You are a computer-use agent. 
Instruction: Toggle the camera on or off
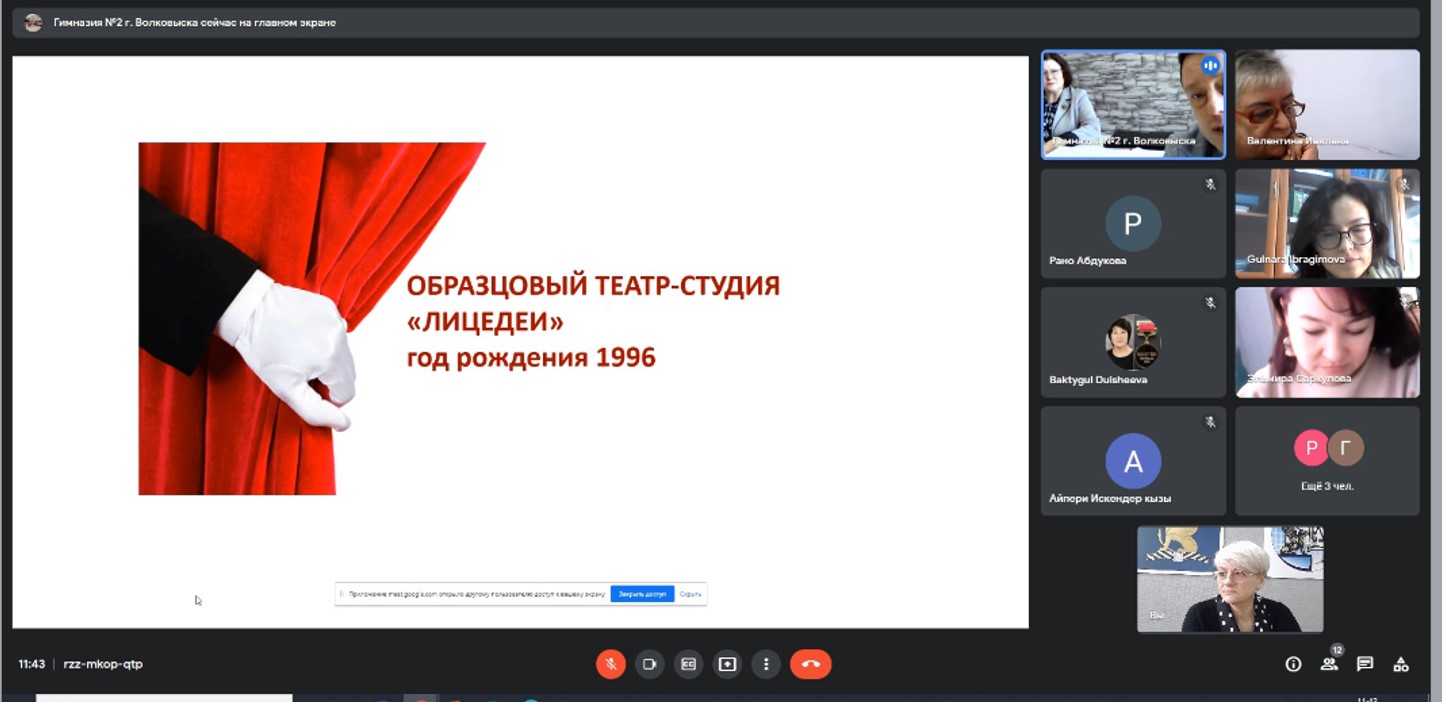(x=649, y=664)
